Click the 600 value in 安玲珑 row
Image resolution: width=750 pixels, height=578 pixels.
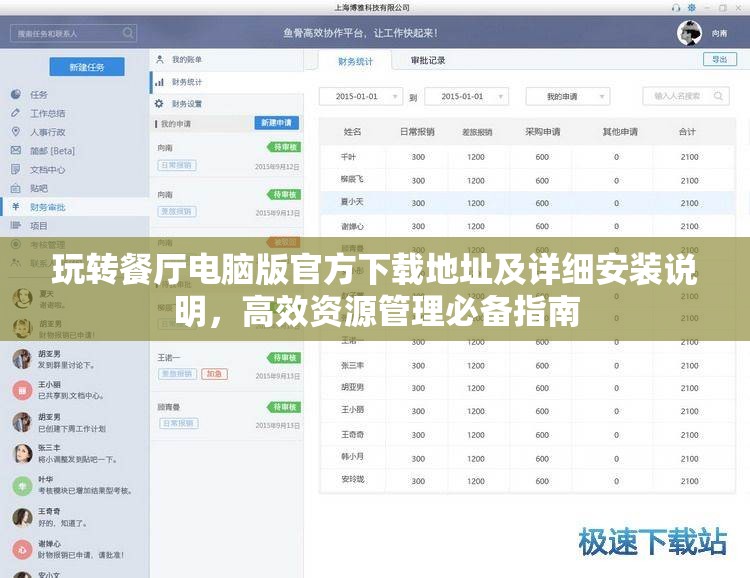click(x=542, y=481)
